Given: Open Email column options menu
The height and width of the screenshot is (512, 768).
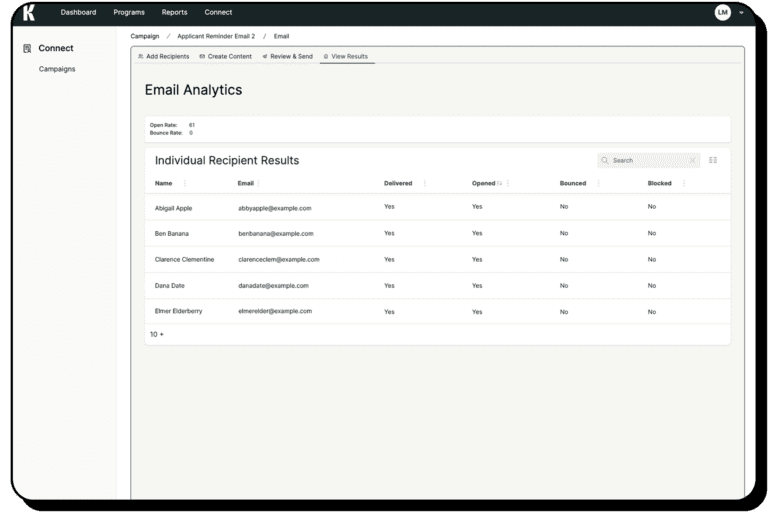Looking at the screenshot, I should coord(258,183).
